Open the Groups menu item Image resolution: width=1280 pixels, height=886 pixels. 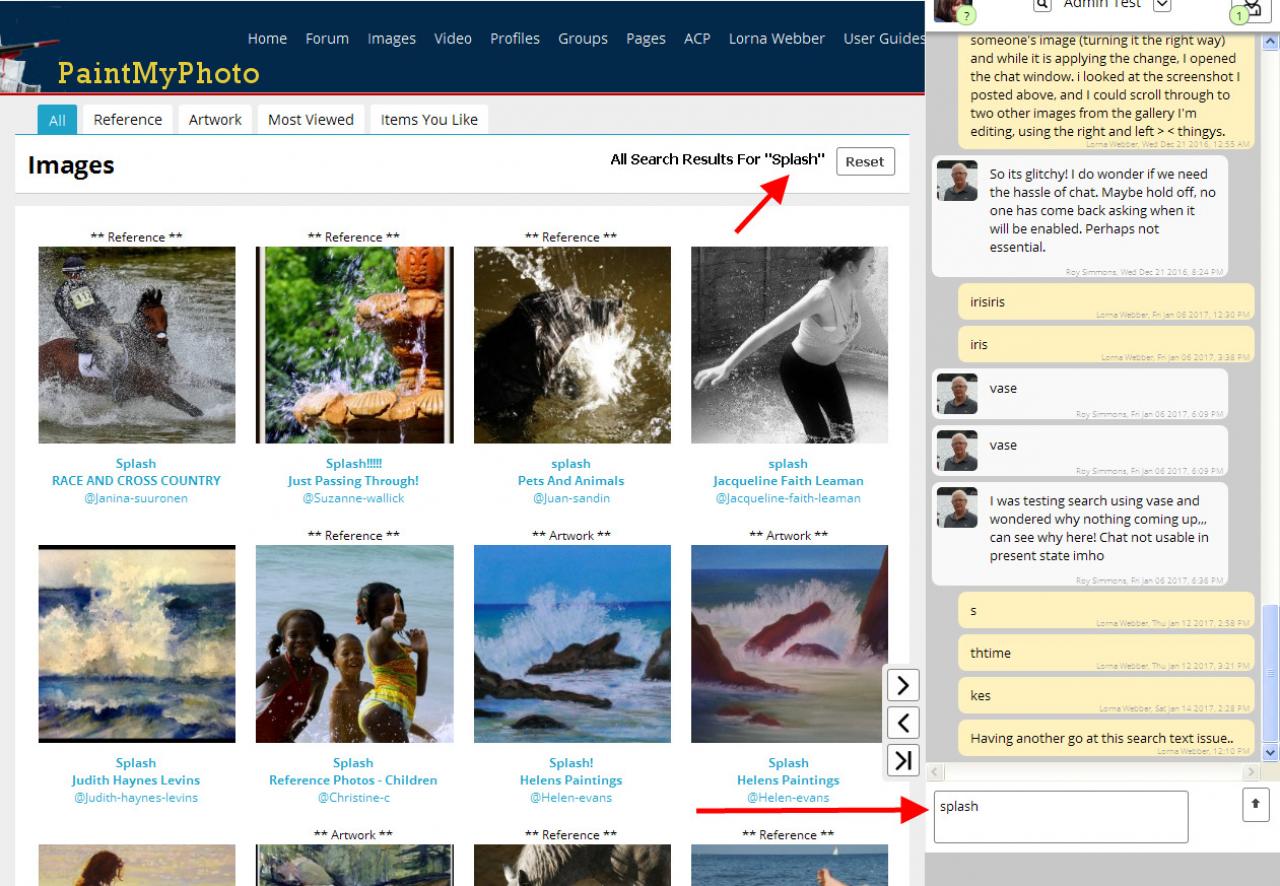point(583,39)
